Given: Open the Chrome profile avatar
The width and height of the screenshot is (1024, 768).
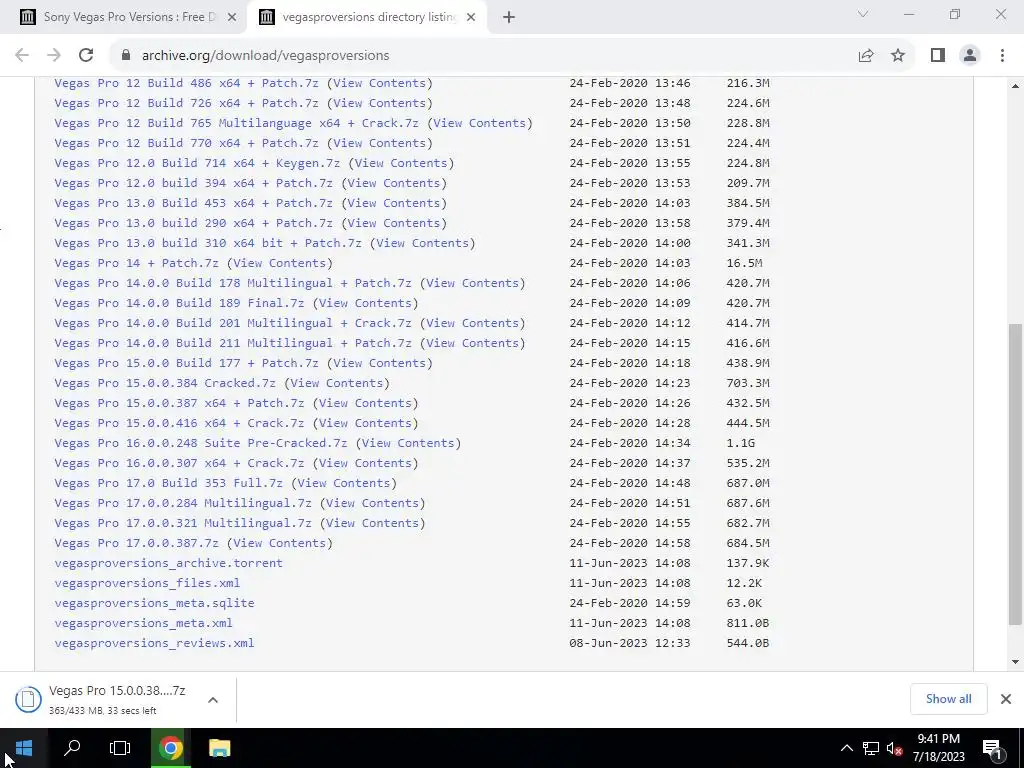Looking at the screenshot, I should coord(970,56).
